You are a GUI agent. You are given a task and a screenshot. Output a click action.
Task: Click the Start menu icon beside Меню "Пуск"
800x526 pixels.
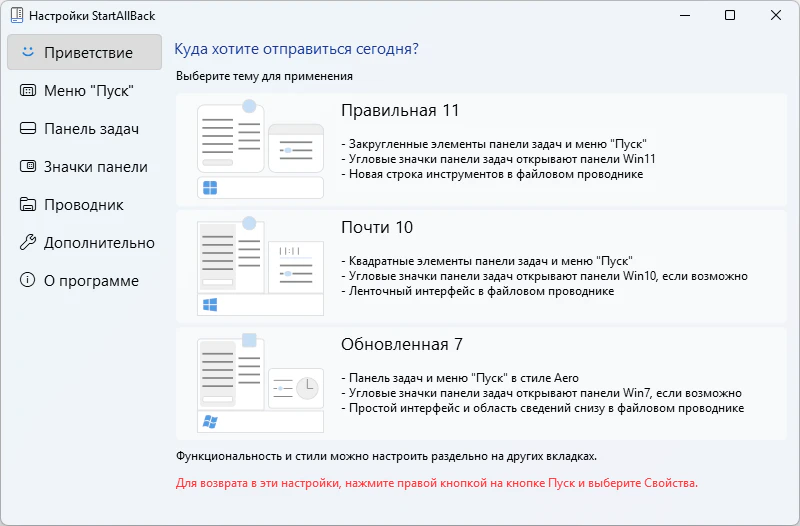pos(28,90)
